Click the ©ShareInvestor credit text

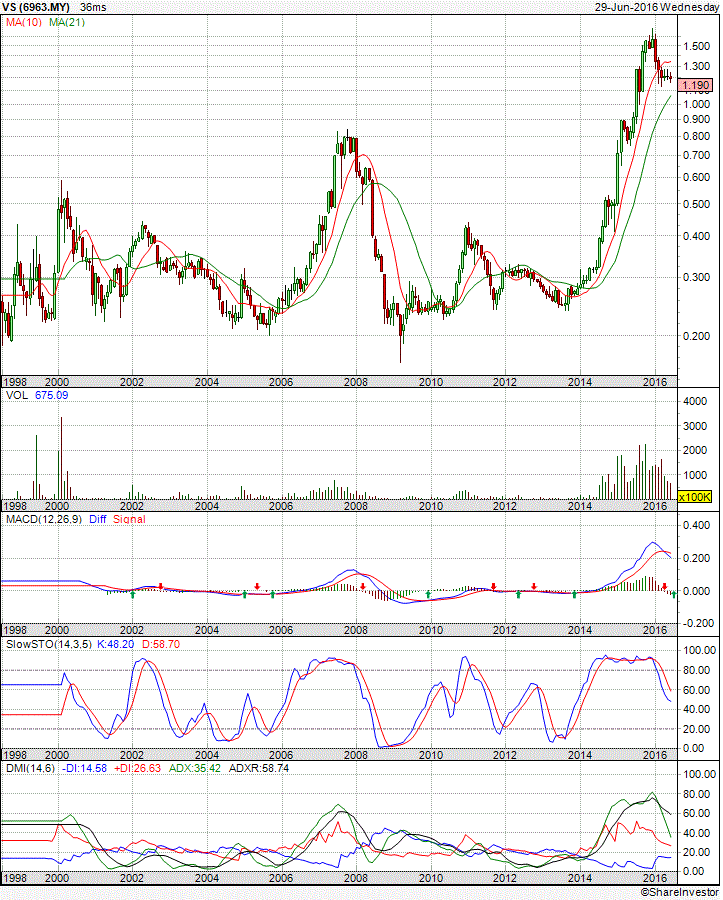point(679,893)
